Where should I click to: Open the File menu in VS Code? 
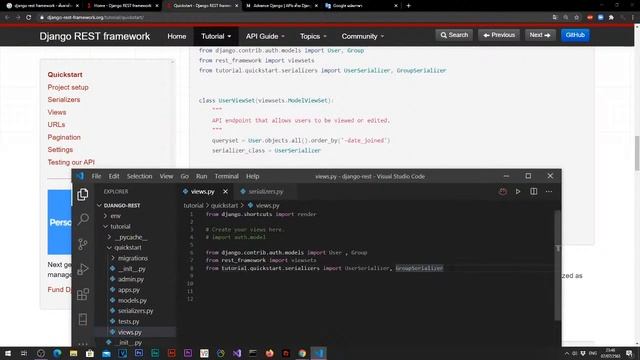coord(96,176)
